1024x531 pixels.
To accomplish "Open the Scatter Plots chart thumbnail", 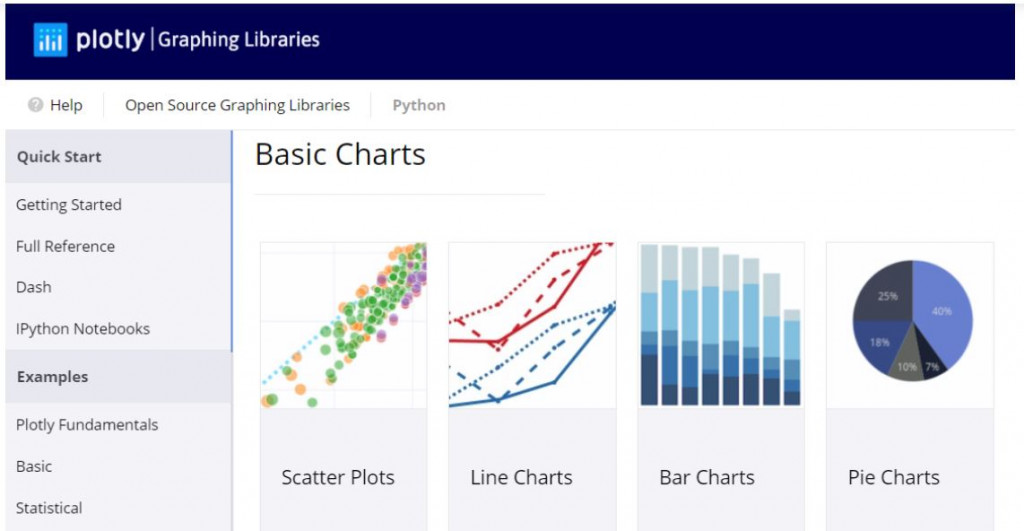I will pos(343,325).
